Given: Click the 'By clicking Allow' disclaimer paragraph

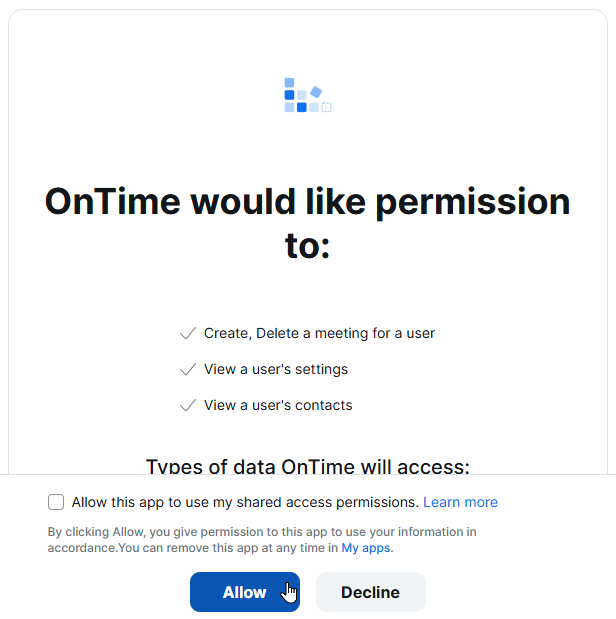Looking at the screenshot, I should 262,540.
